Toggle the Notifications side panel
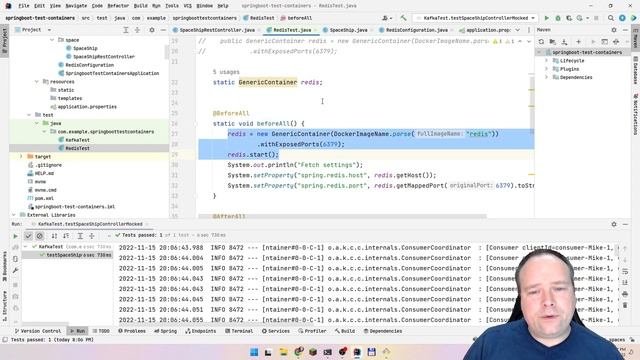This screenshot has height=360, width=640. click(636, 114)
